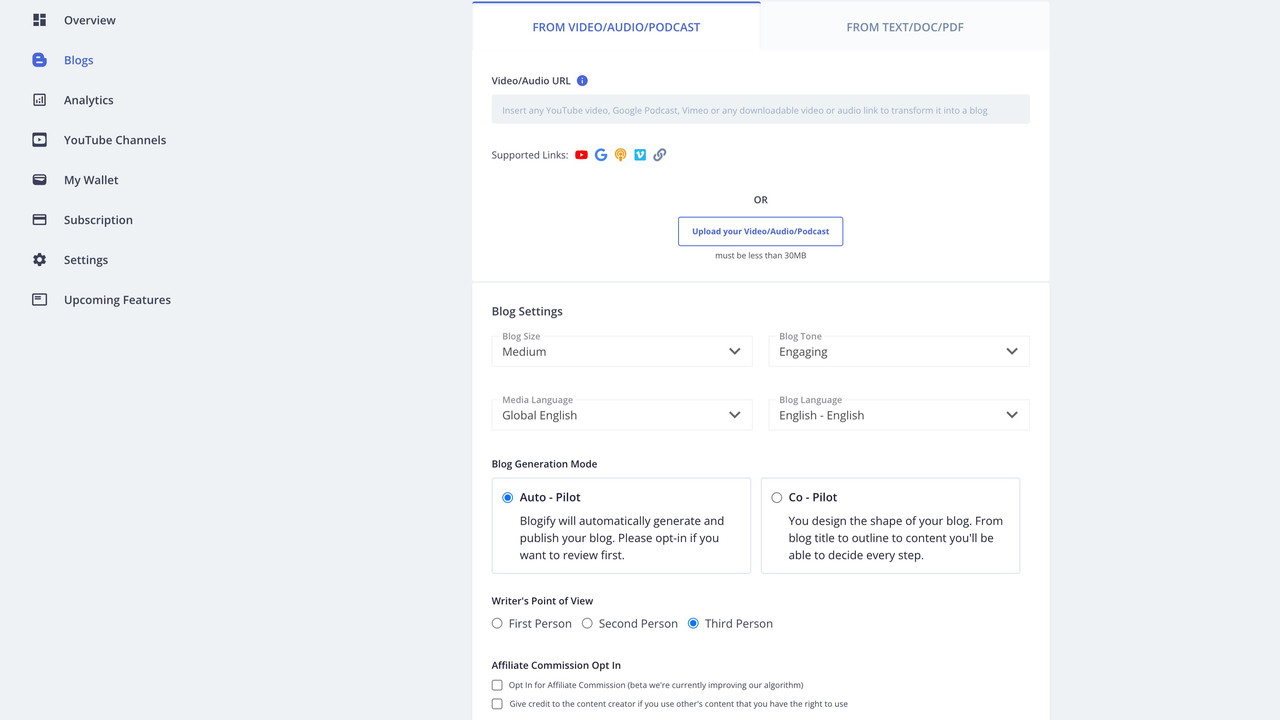This screenshot has height=720, width=1280.
Task: Click the Overview dashboard icon
Action: point(39,20)
